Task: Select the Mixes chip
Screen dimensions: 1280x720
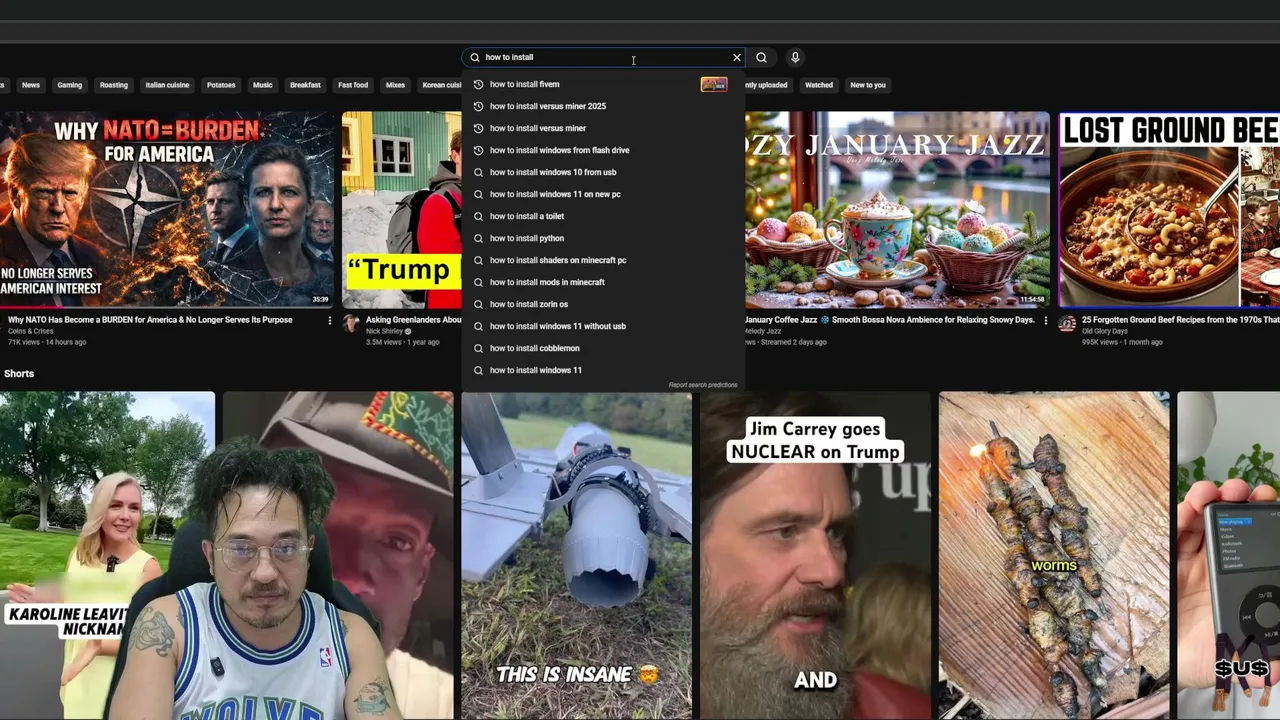Action: coord(396,85)
